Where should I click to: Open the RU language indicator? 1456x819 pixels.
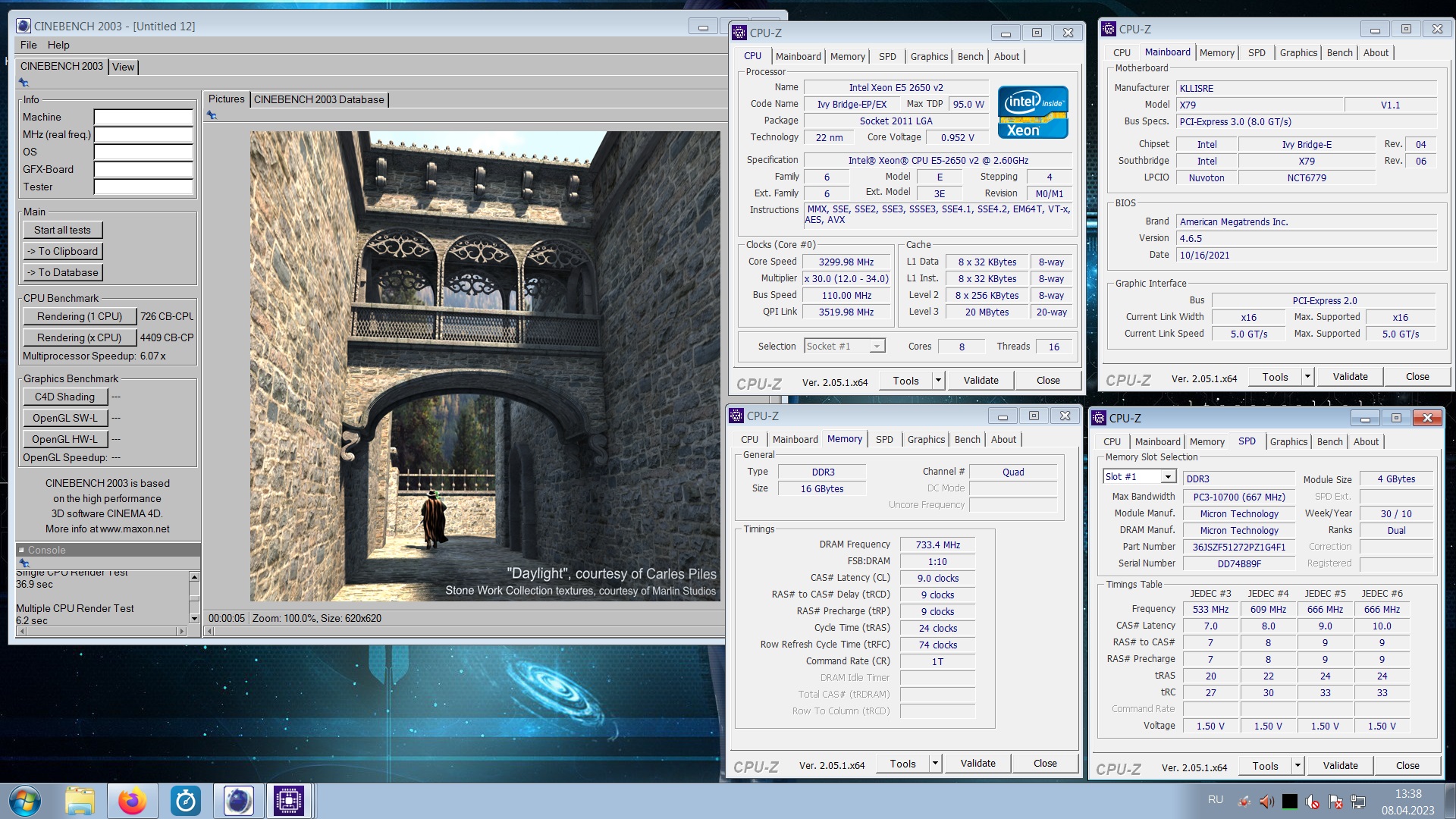(x=1216, y=799)
